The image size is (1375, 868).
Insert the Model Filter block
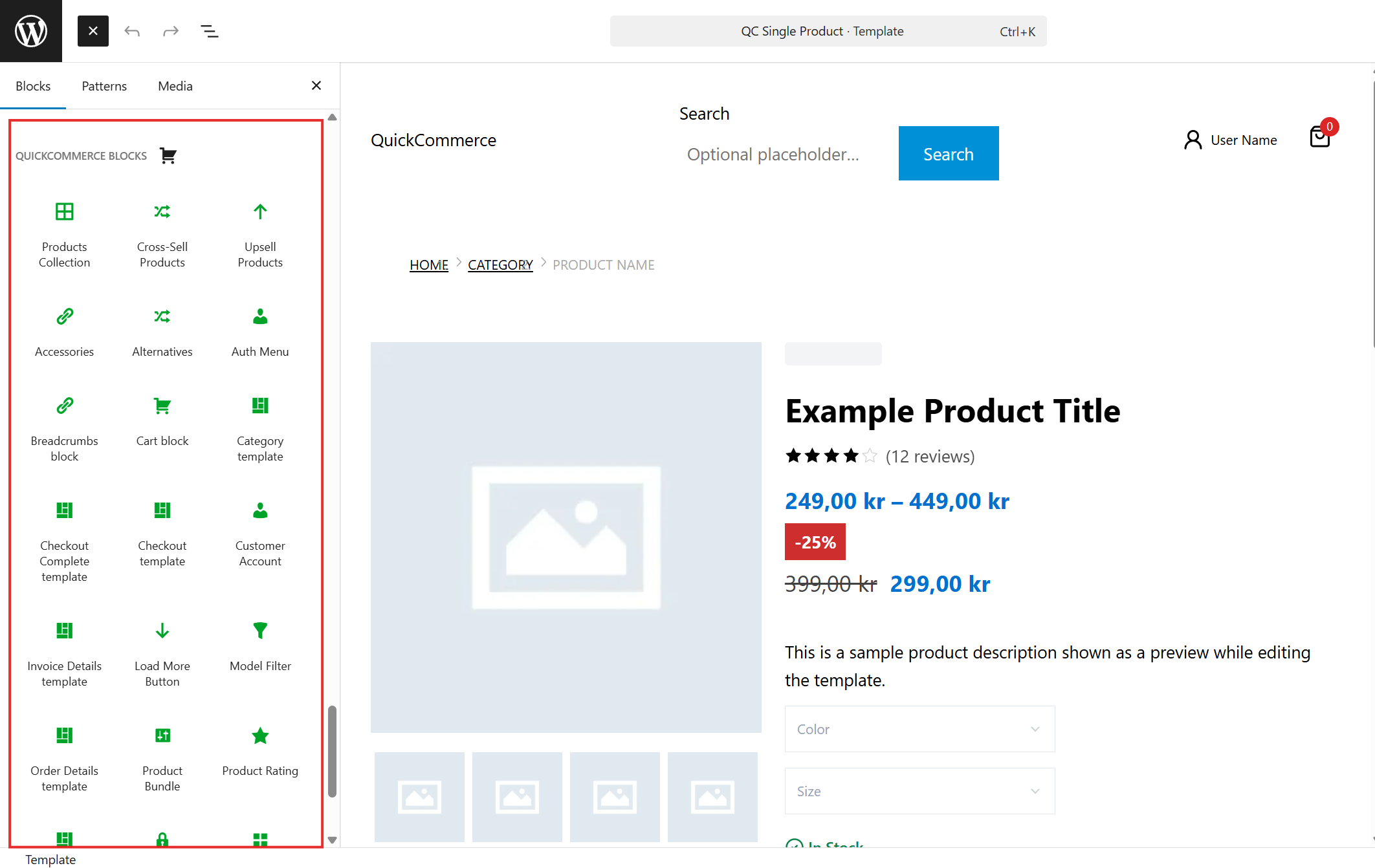(x=259, y=647)
